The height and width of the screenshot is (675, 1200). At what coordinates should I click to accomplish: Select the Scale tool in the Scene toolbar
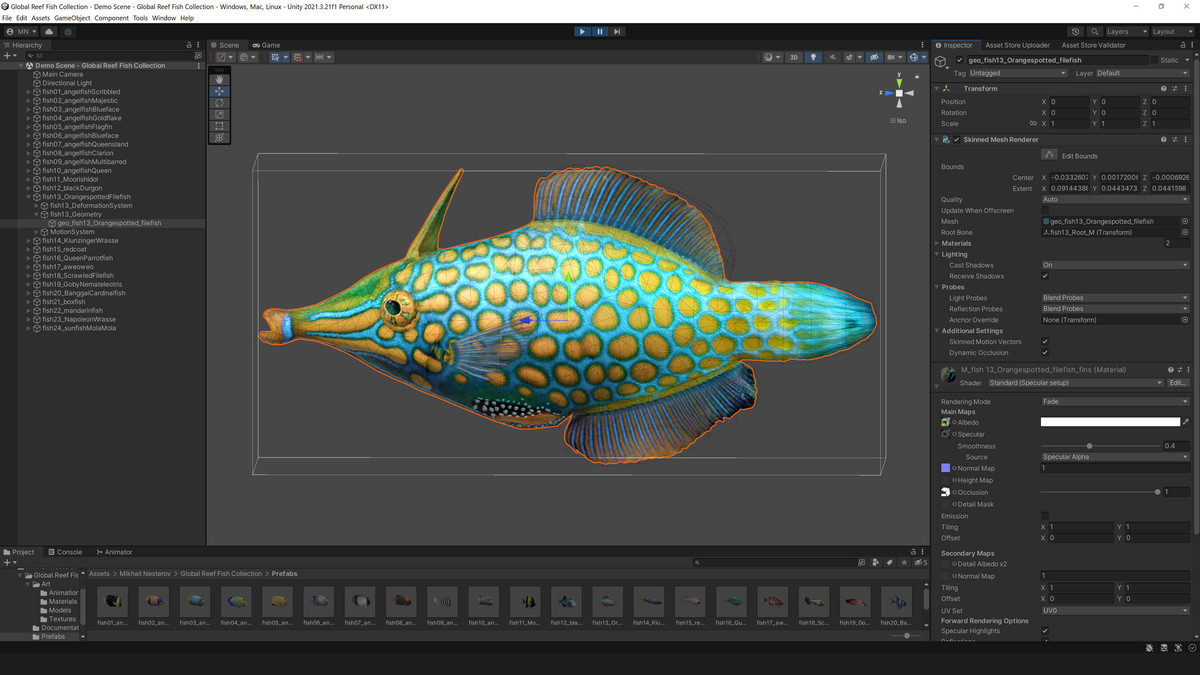(x=219, y=115)
